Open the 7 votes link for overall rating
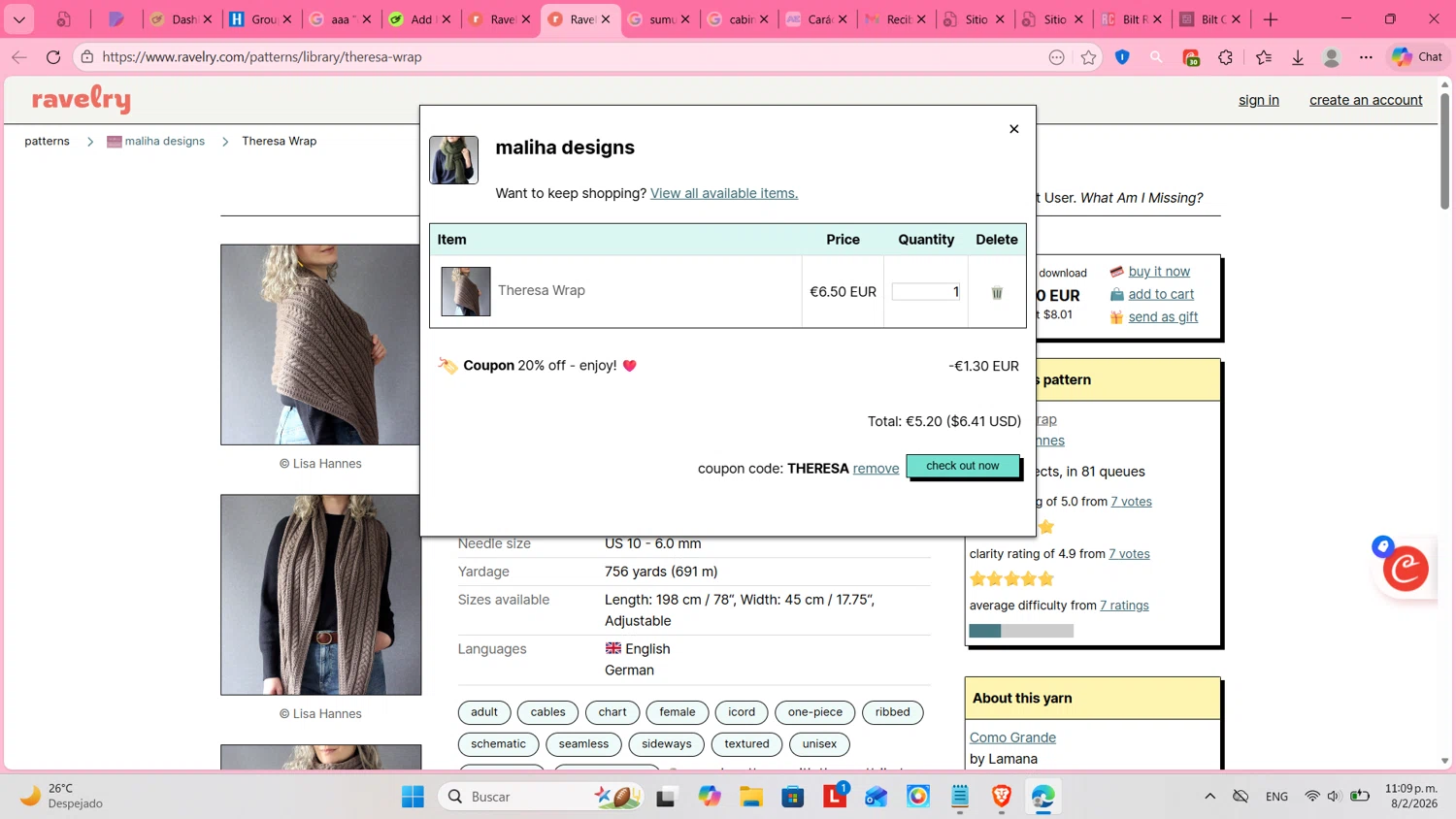1456x819 pixels. pos(1131,502)
